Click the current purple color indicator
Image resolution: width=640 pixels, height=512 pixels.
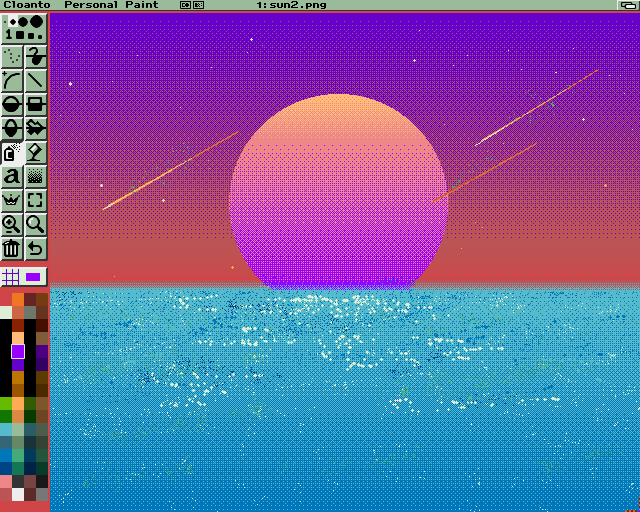tap(34, 276)
